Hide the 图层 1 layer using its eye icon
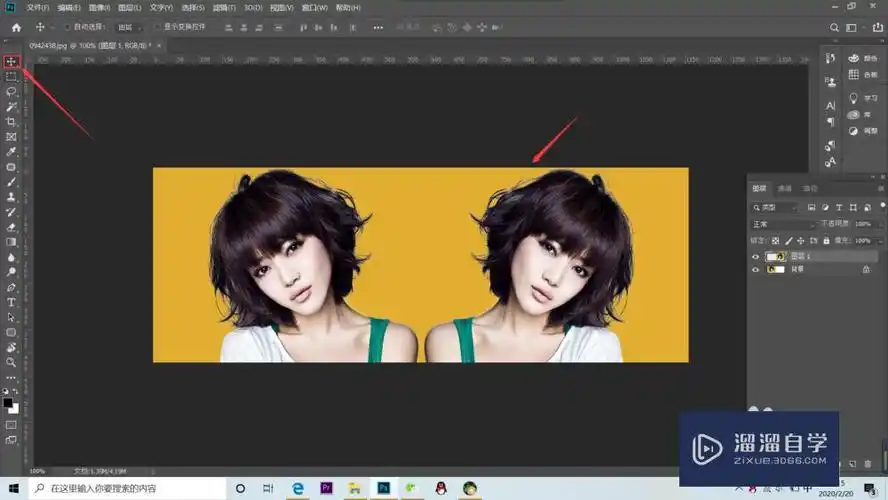This screenshot has height=500, width=888. click(x=755, y=257)
